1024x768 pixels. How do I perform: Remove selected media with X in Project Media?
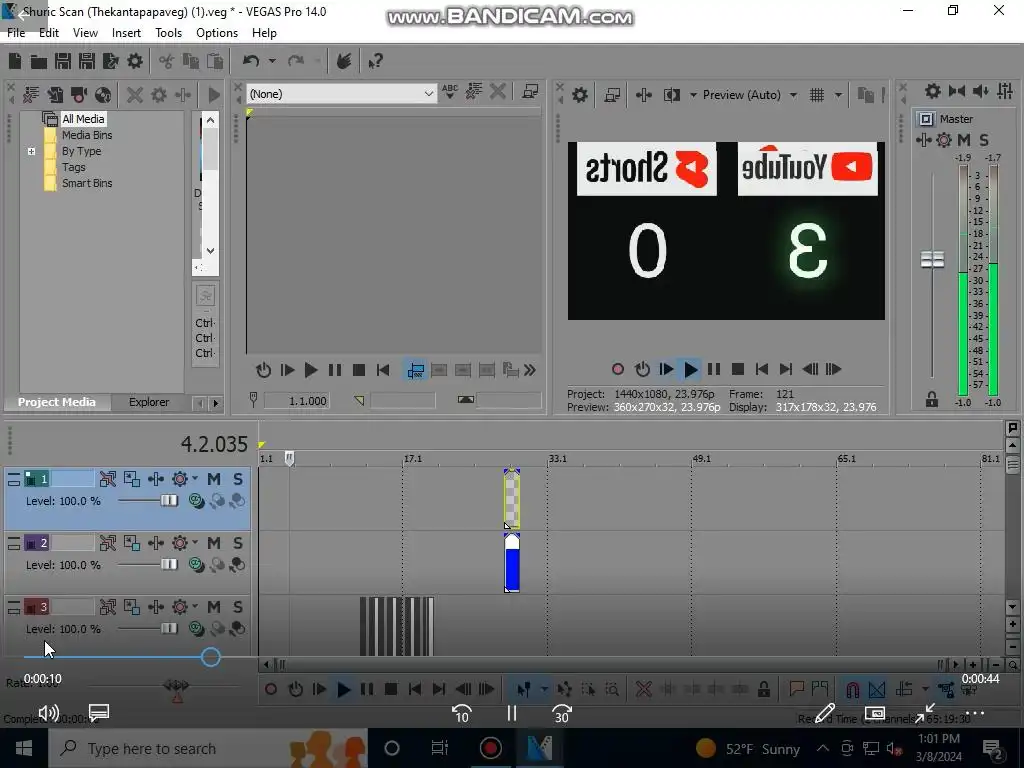coord(135,95)
